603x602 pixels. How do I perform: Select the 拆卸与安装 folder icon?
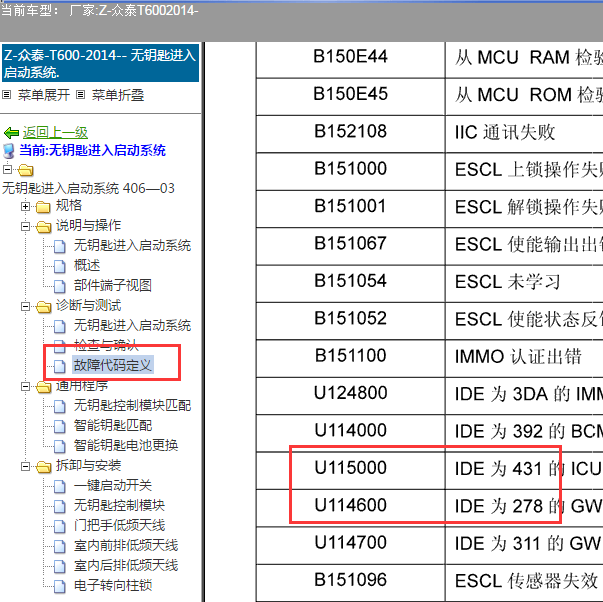click(43, 467)
